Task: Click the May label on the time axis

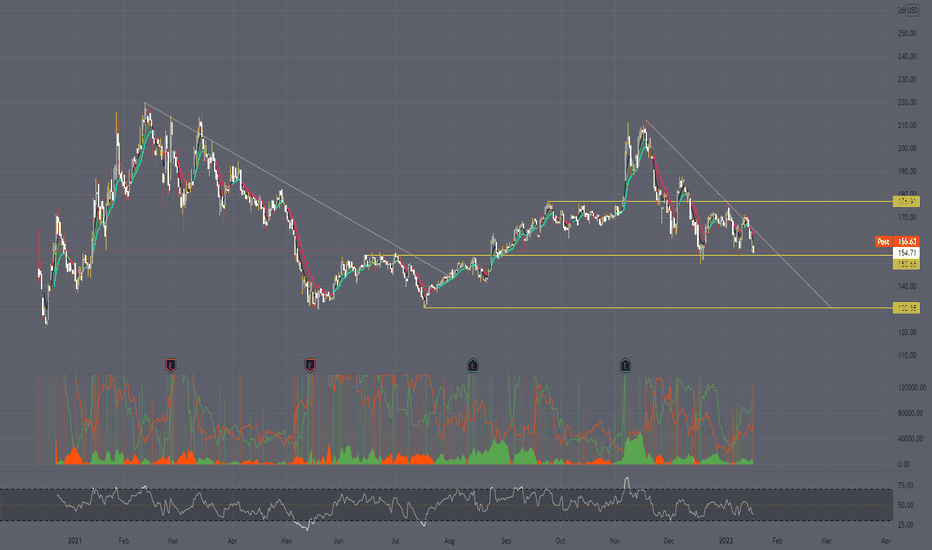Action: tap(286, 540)
